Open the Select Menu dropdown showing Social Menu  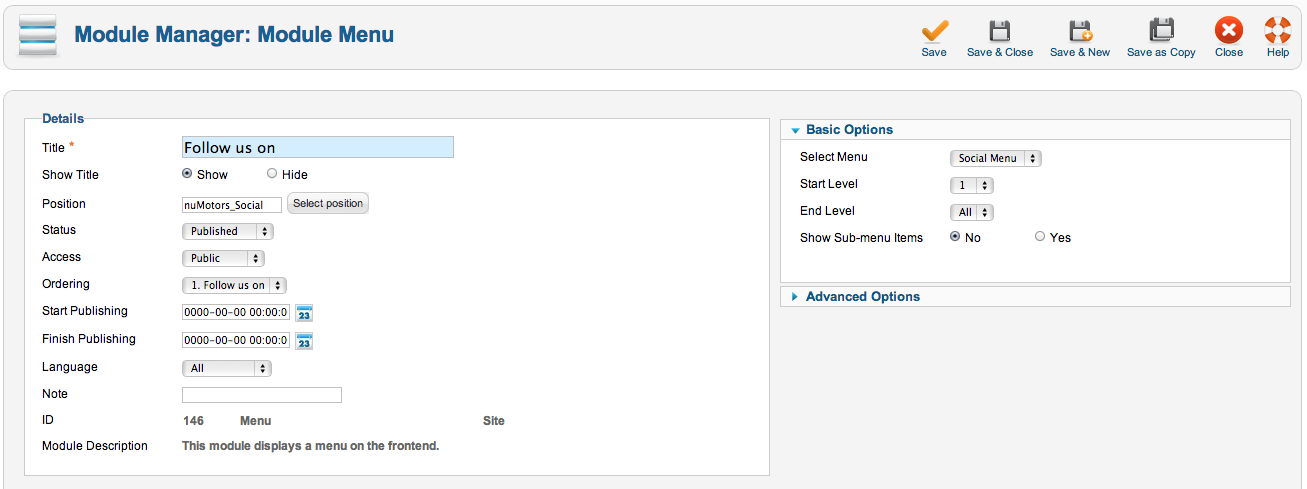(x=995, y=158)
